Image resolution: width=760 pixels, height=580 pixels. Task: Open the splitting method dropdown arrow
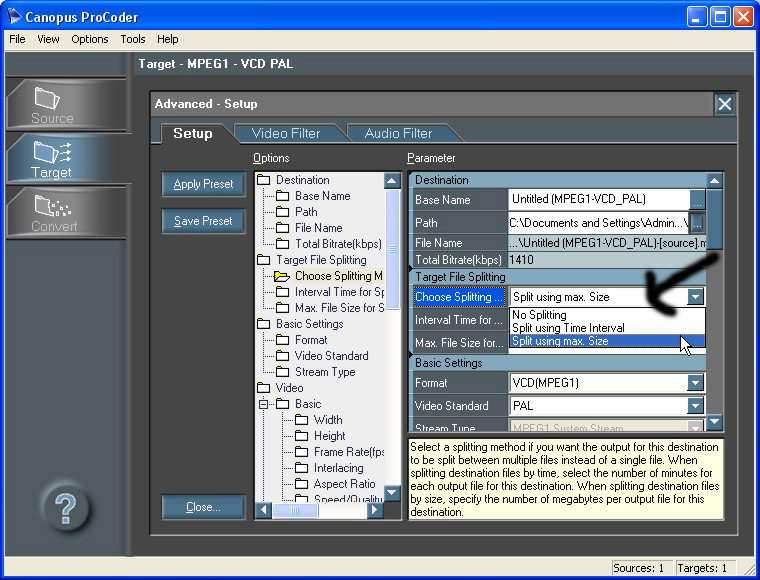(x=695, y=297)
